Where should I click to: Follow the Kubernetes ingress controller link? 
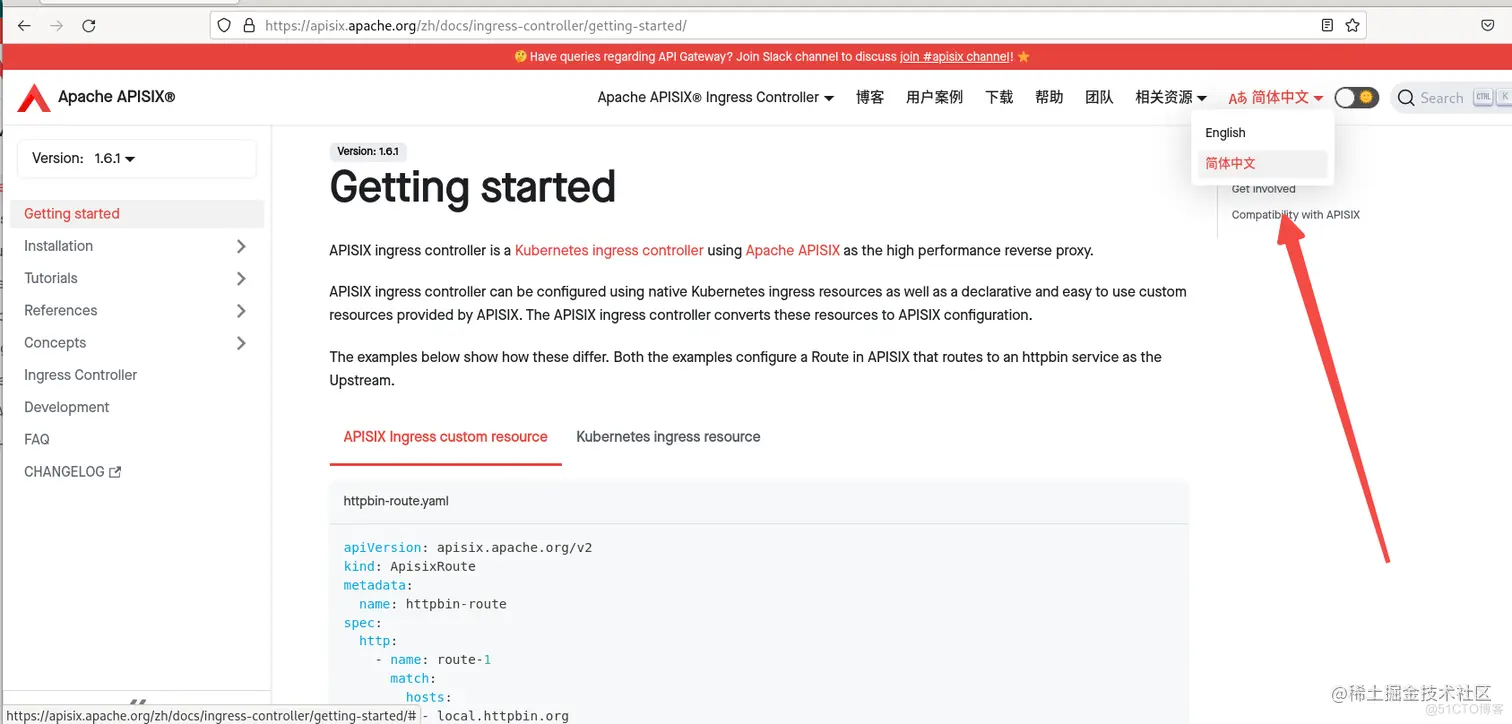pos(609,251)
